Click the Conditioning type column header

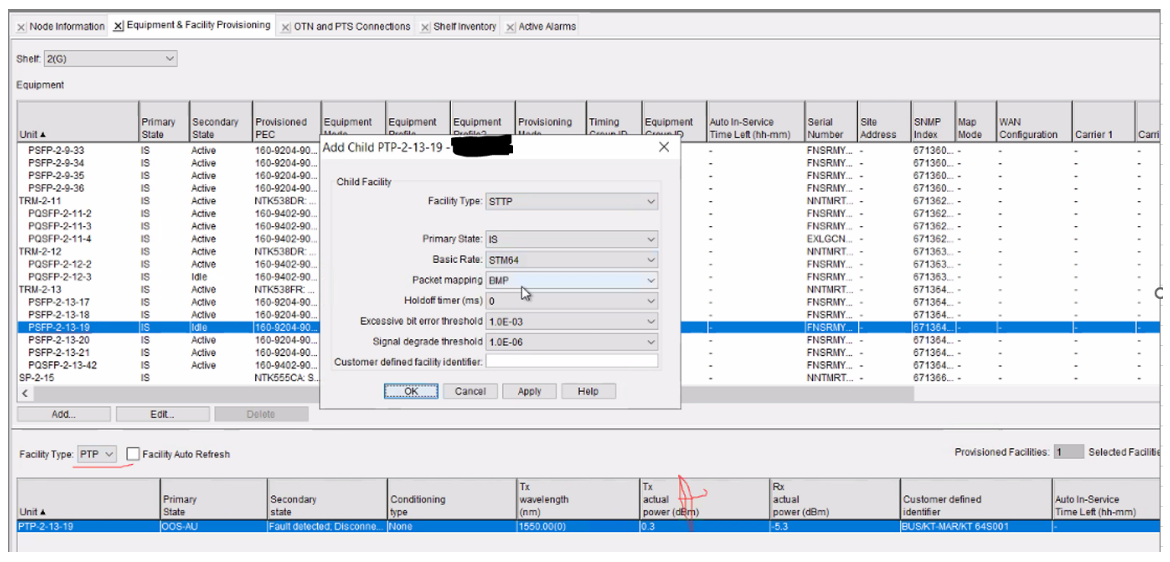[451, 499]
